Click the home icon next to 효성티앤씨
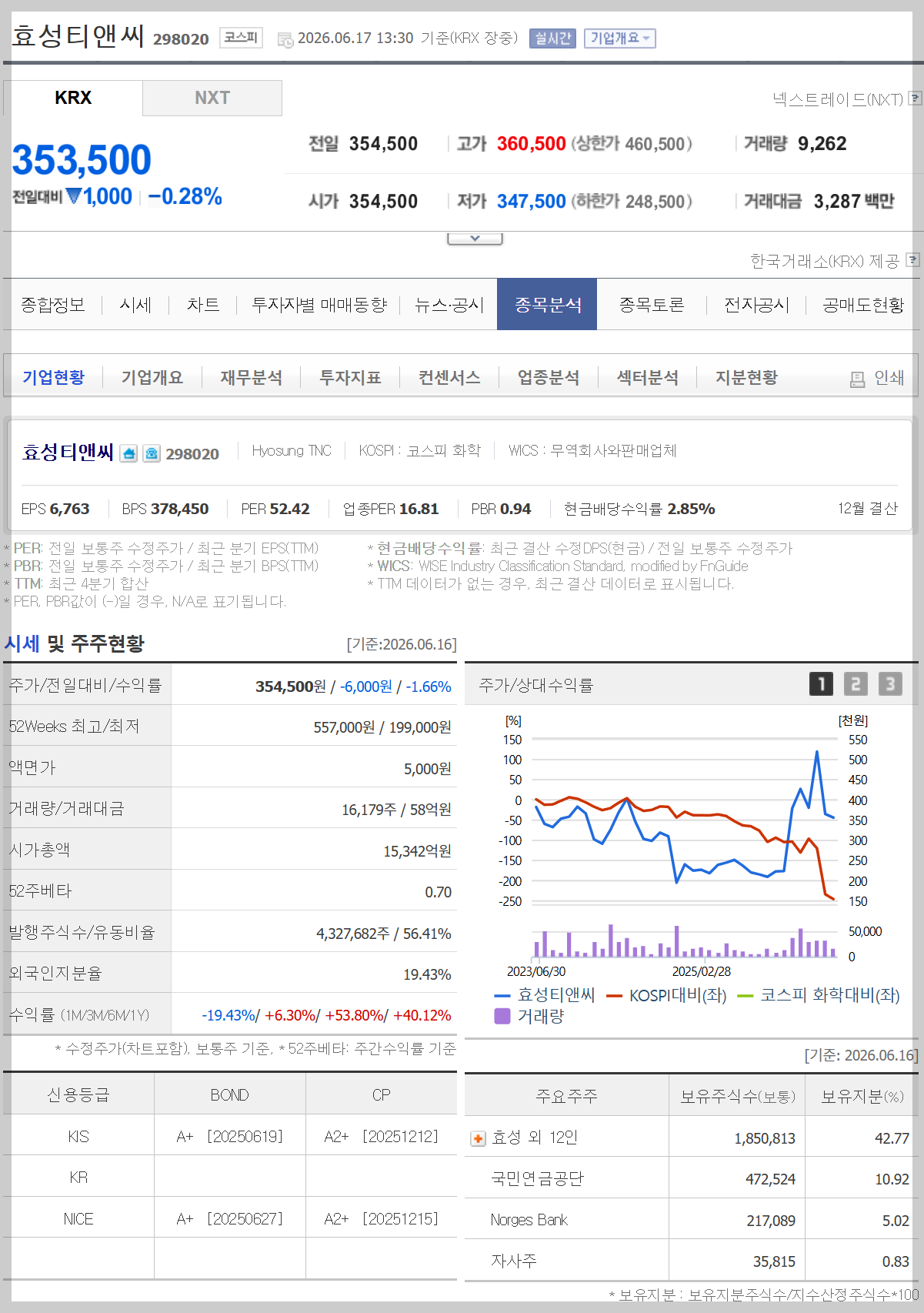The width and height of the screenshot is (924, 1313). (x=128, y=453)
